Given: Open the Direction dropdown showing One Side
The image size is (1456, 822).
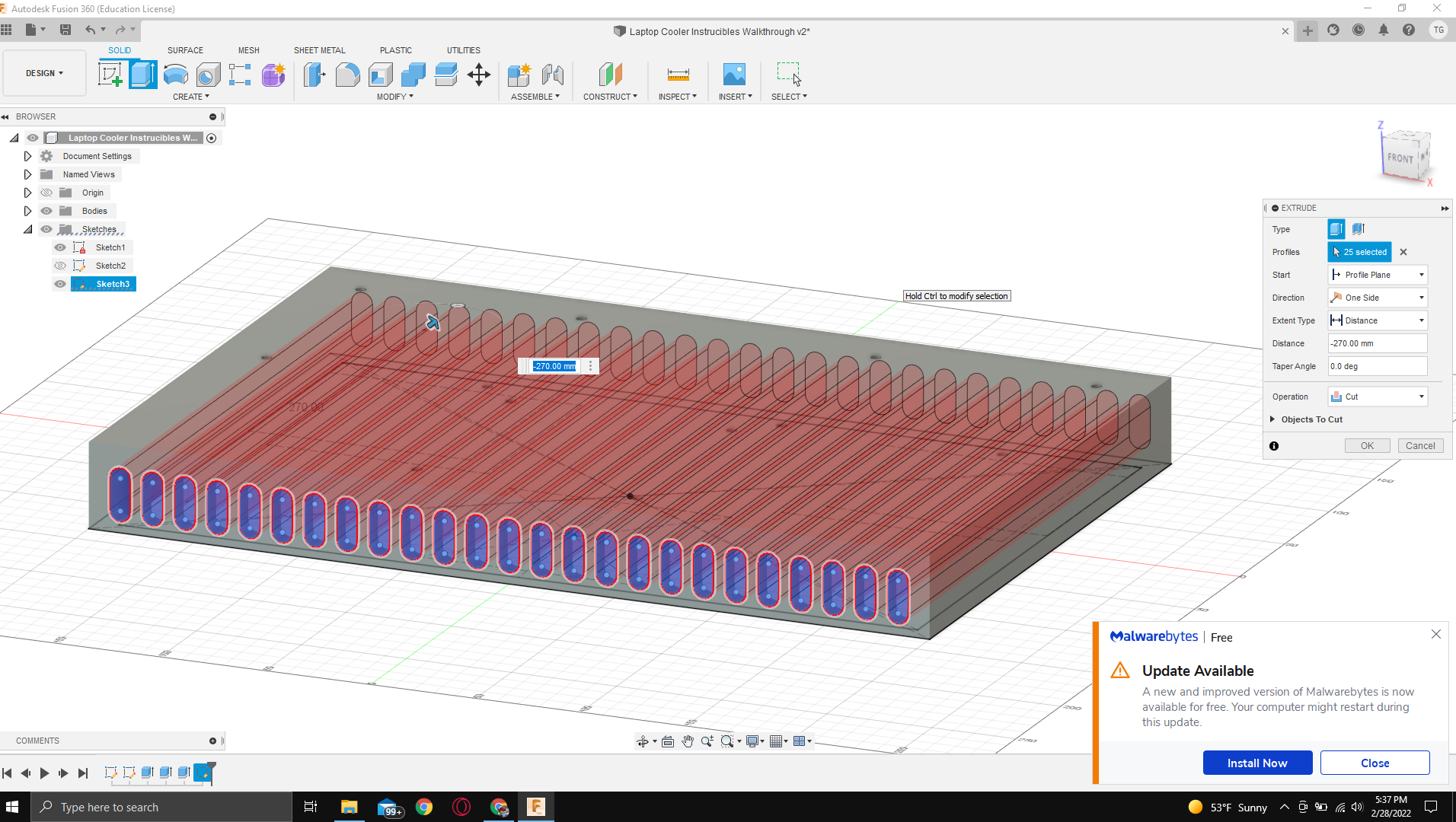Looking at the screenshot, I should pos(1378,298).
